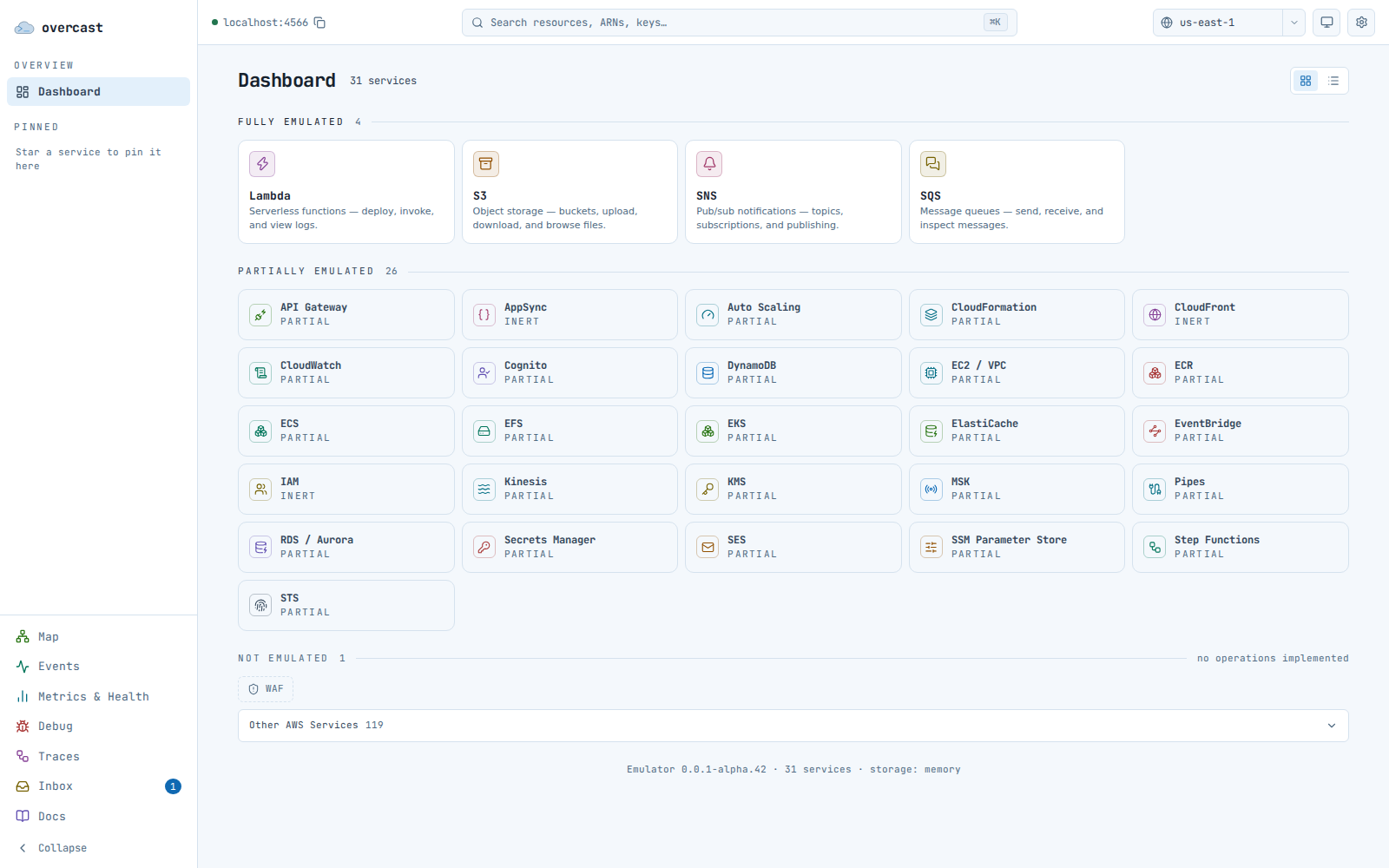The height and width of the screenshot is (868, 1389).
Task: Toggle the display theme monitor icon
Action: point(1326,23)
